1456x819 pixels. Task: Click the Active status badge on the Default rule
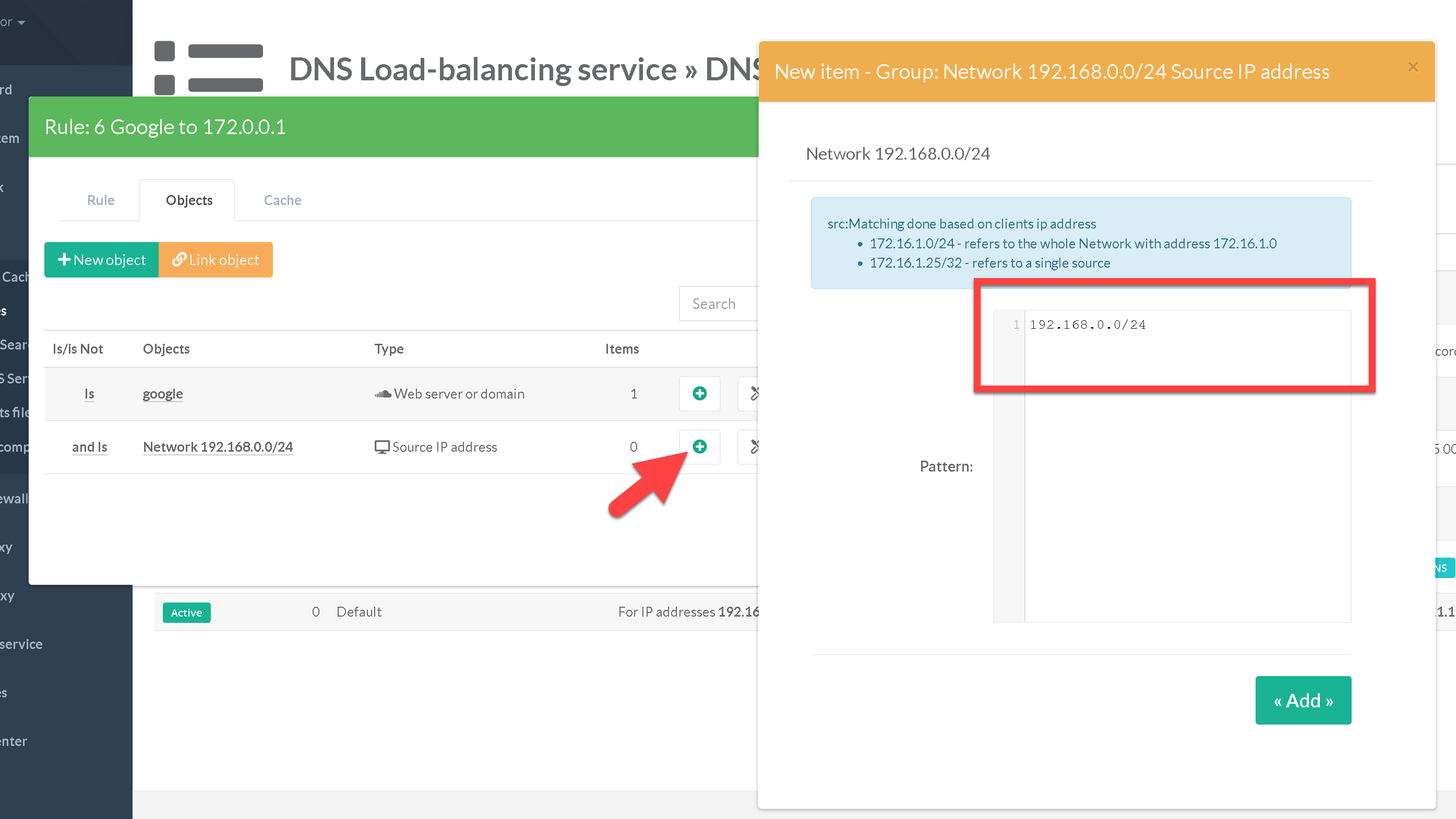point(186,612)
